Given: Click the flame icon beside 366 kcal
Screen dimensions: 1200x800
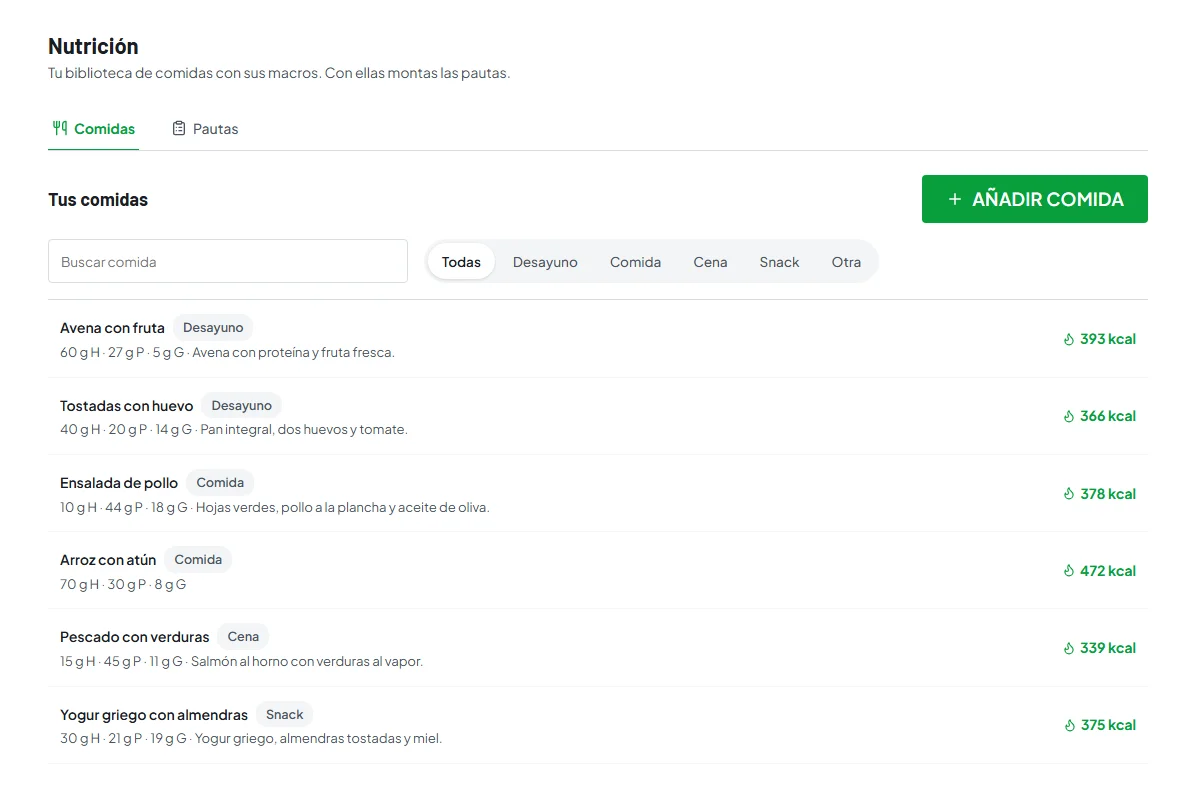Looking at the screenshot, I should [1068, 416].
